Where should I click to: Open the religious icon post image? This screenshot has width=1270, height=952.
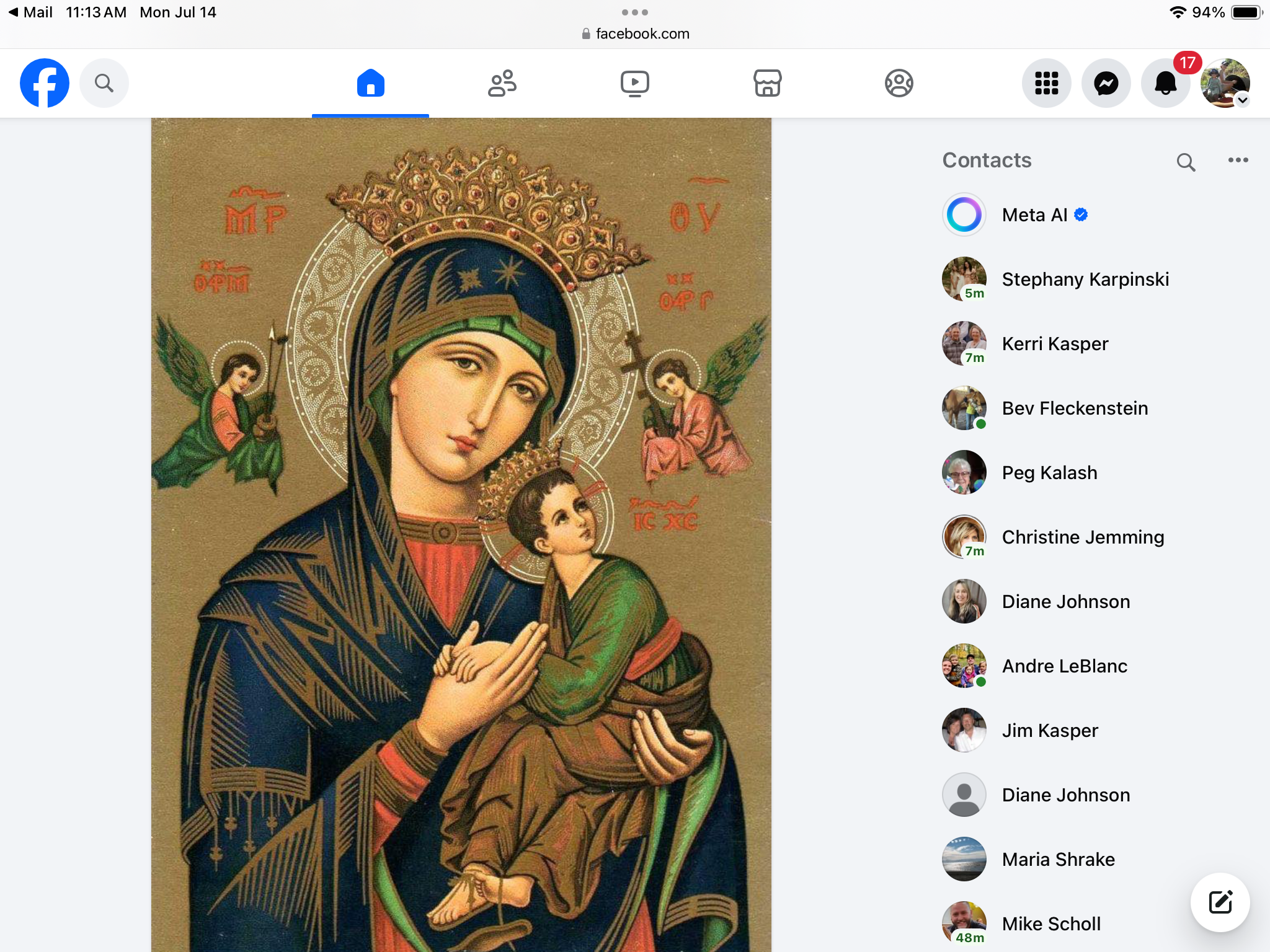coord(461,535)
